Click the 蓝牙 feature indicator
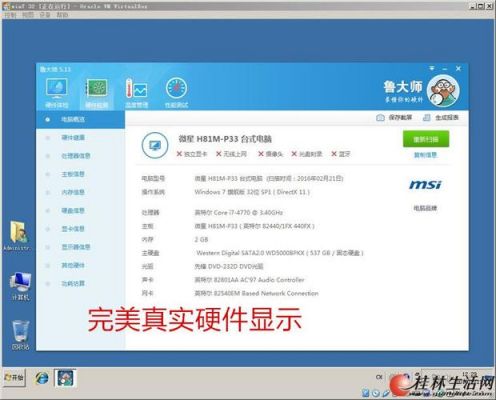 (341, 154)
